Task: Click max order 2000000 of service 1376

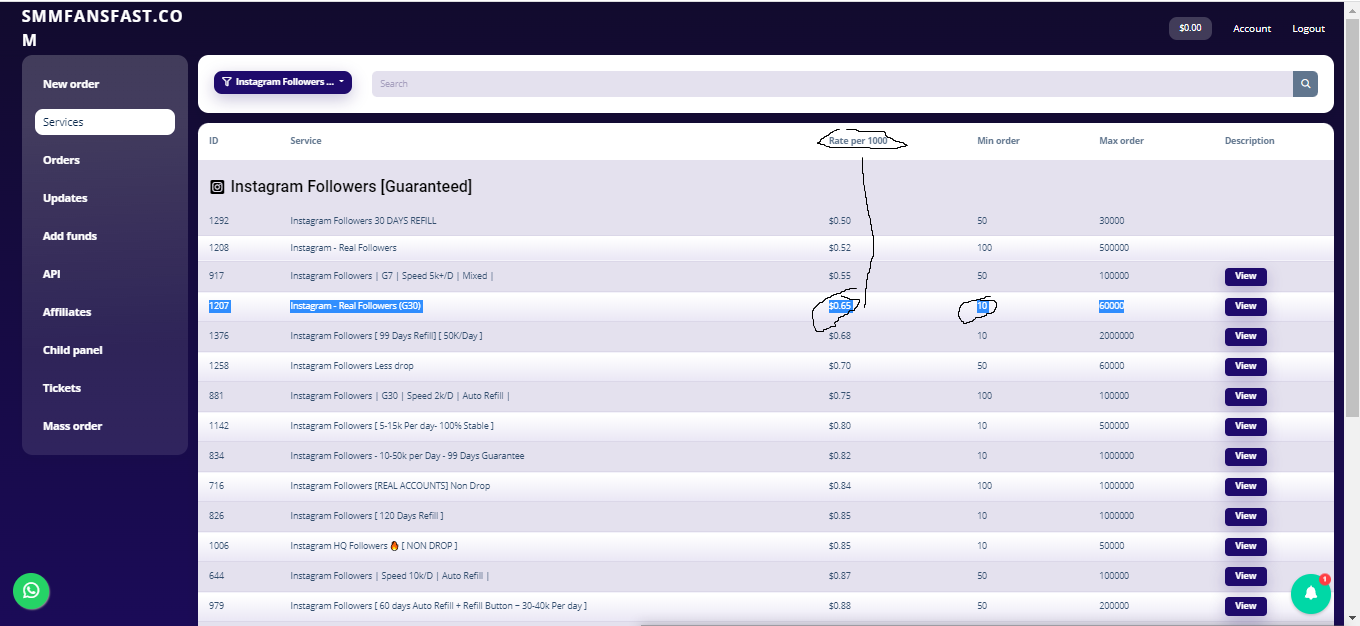Action: coord(1117,336)
